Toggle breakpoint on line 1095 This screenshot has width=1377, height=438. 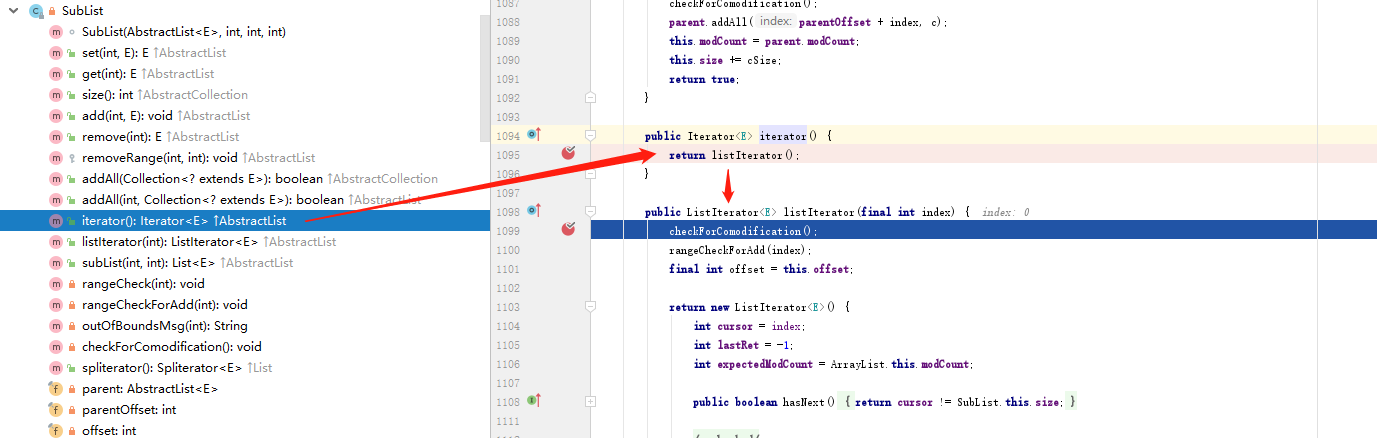pos(569,152)
